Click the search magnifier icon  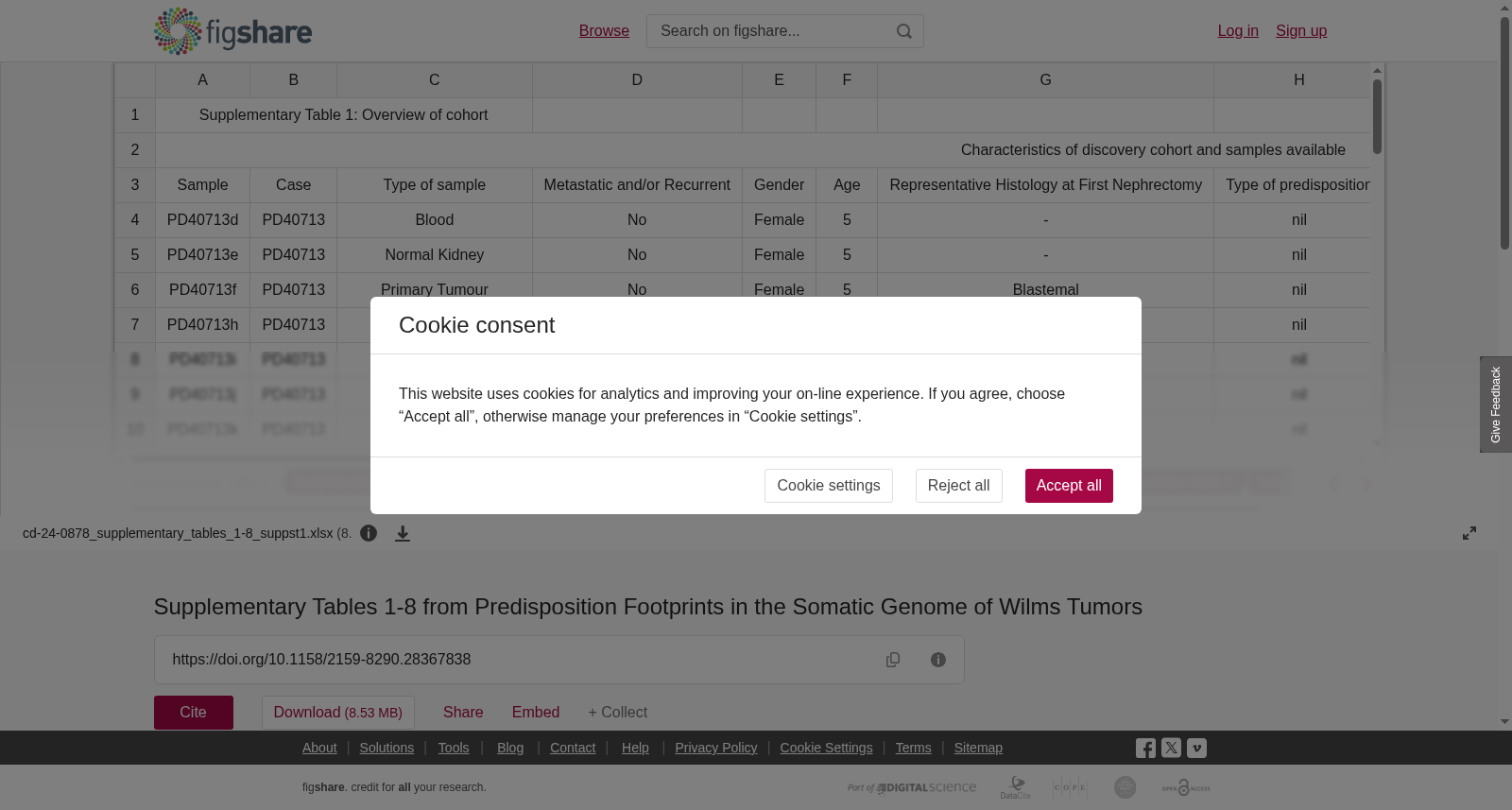904,31
